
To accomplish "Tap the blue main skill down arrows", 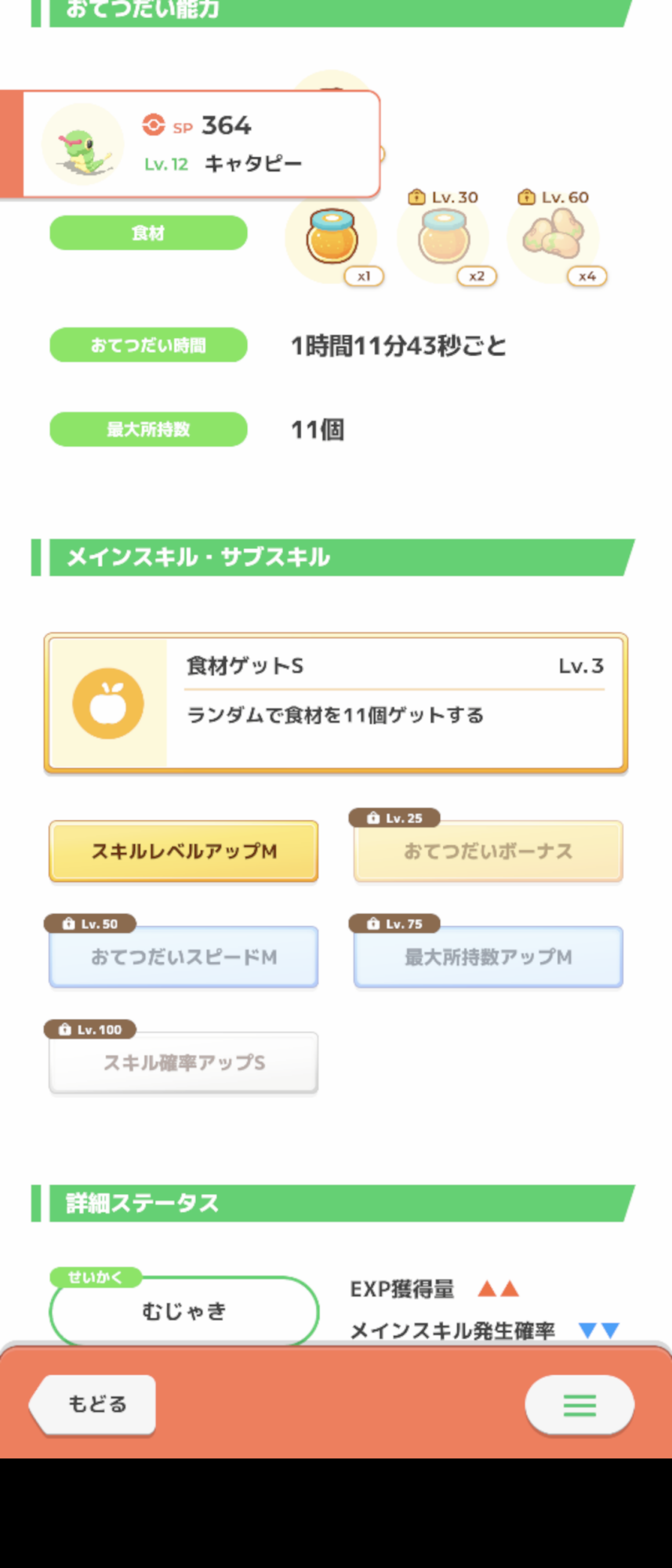I will point(599,1330).
